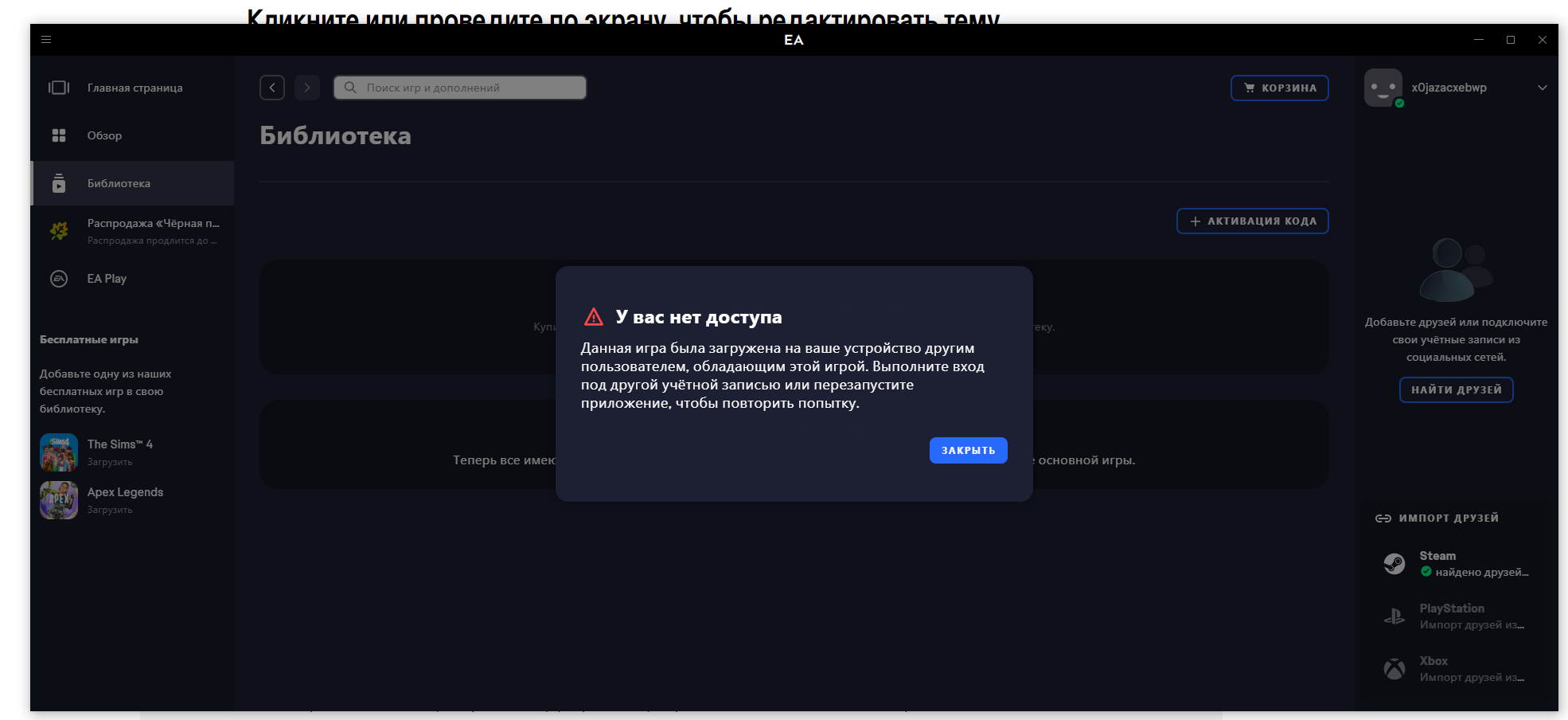Click the АКТИВАЦИЯ КОДА button

[1252, 221]
